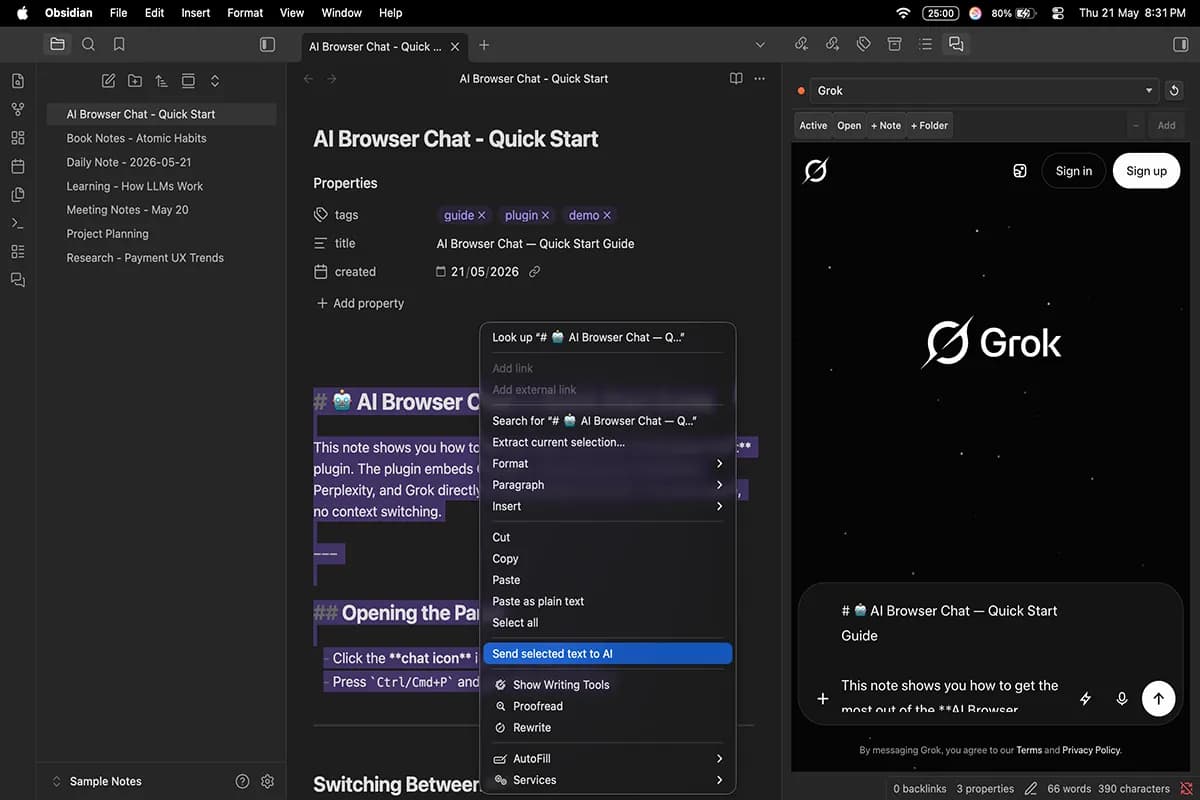Open Privacy Policy link
The height and width of the screenshot is (800, 1200).
[1091, 750]
